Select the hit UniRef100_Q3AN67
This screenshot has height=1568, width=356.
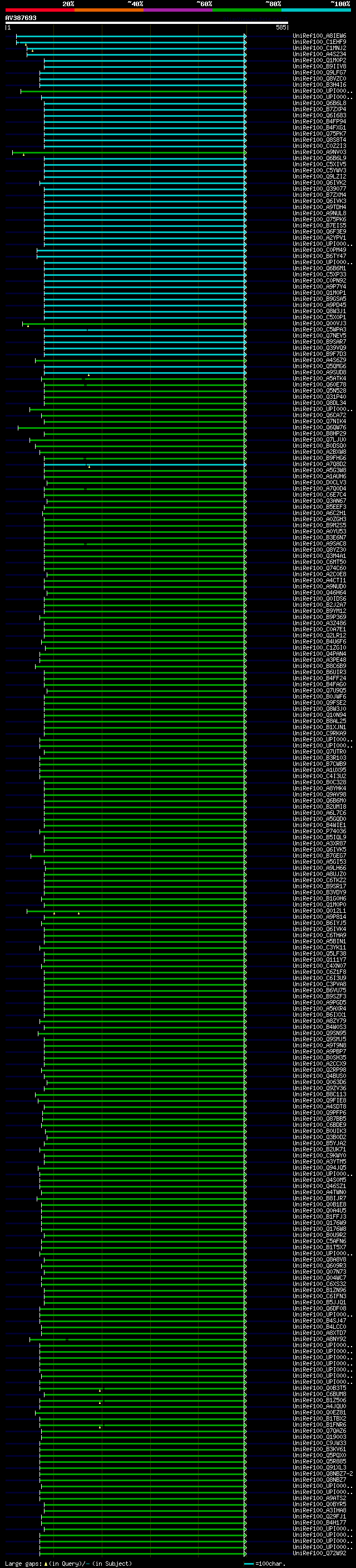pos(319,501)
